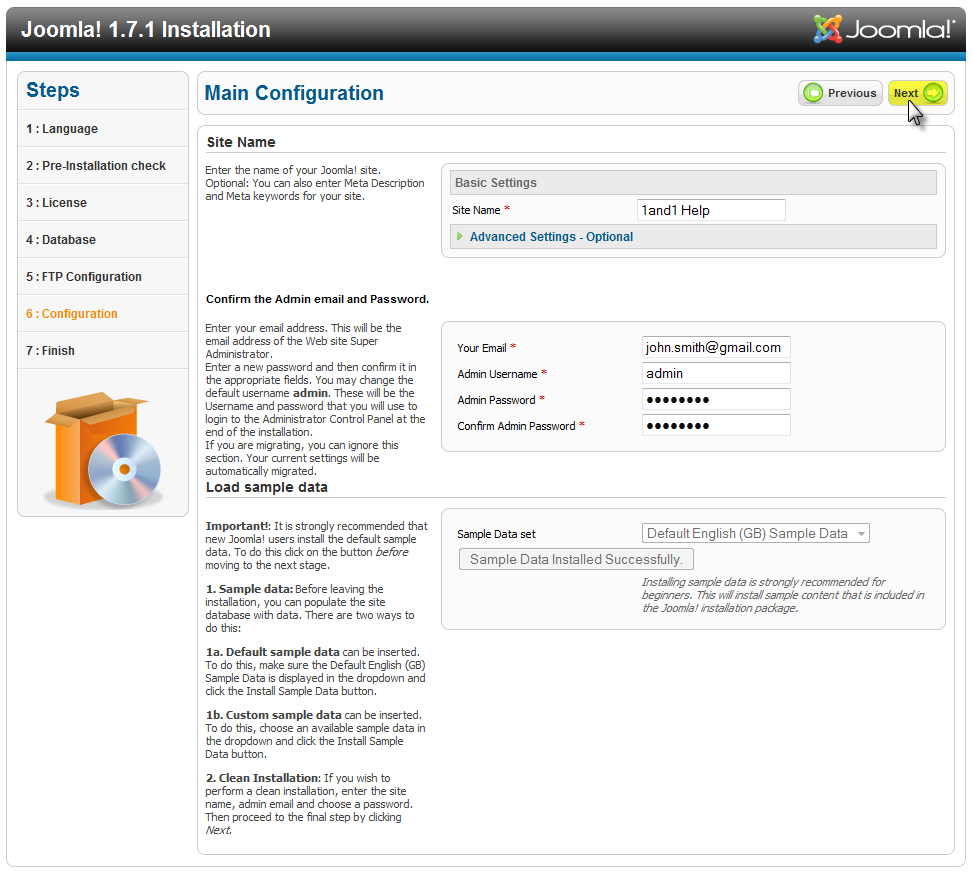Open step 5: FTP Configuration

[84, 277]
